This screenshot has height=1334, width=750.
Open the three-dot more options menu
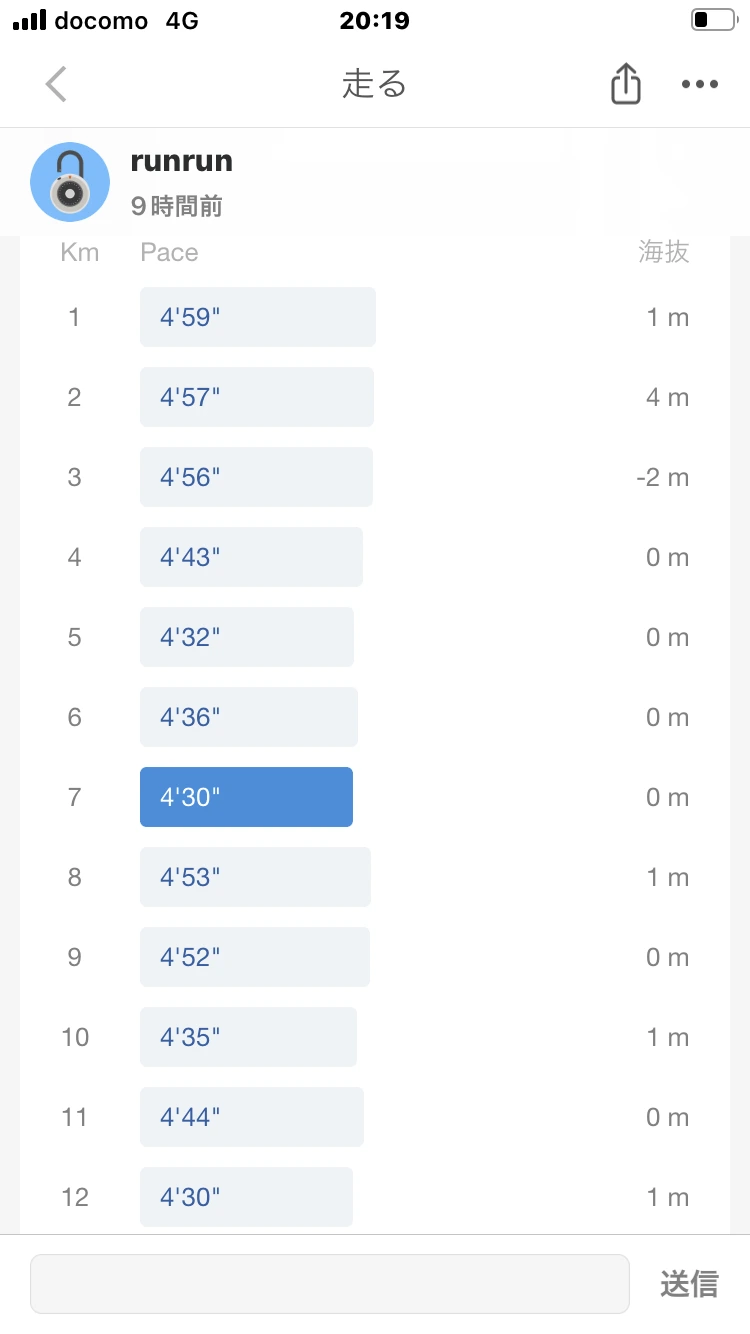700,84
